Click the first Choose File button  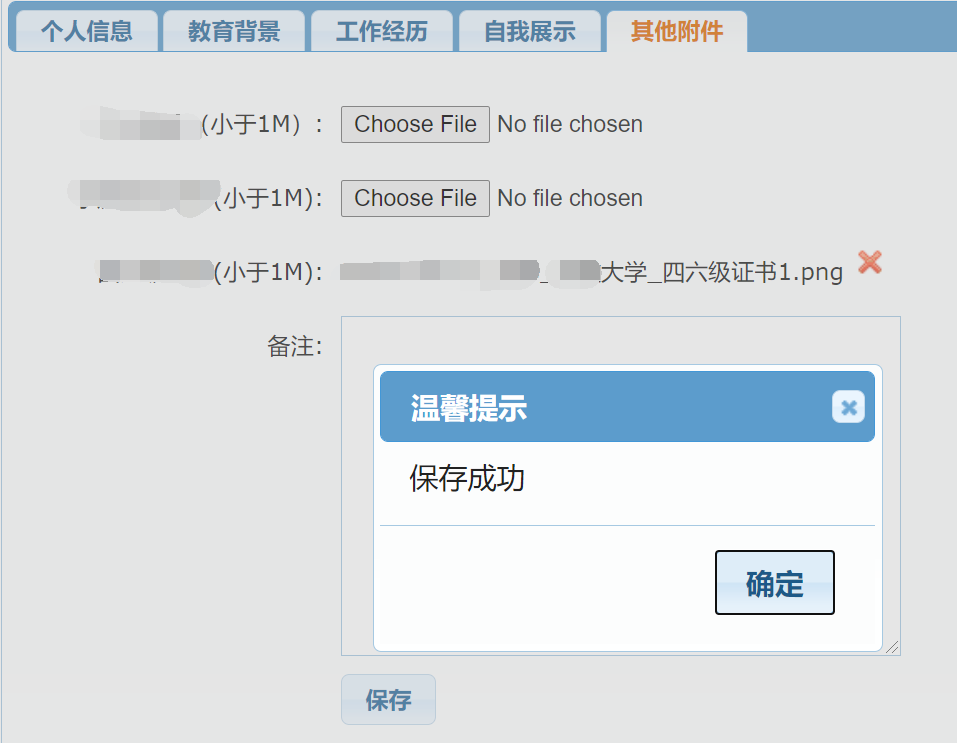415,125
